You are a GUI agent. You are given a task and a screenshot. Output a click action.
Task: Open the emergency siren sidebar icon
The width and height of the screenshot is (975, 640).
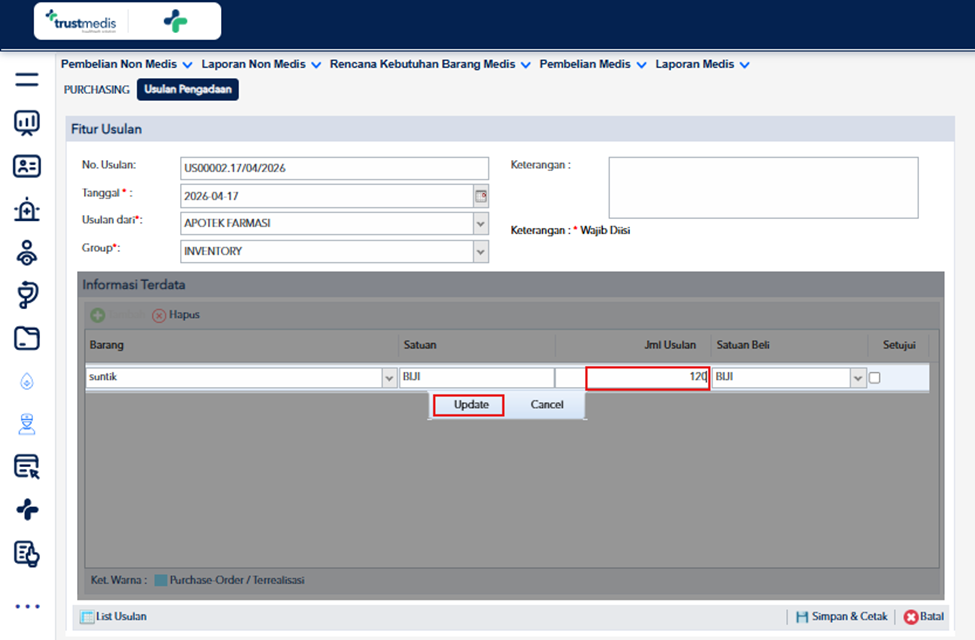pyautogui.click(x=27, y=210)
